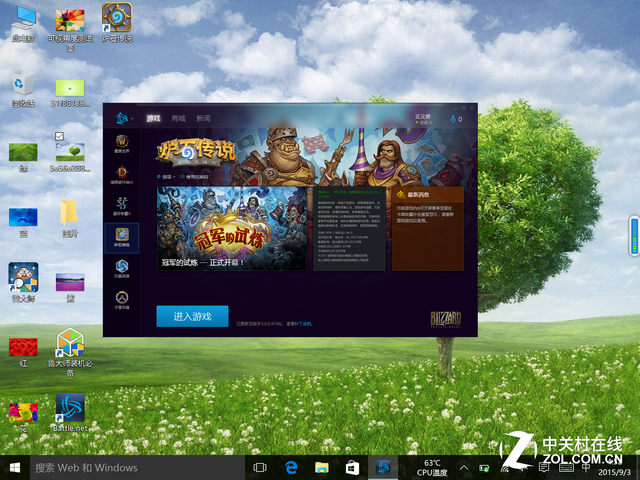Select the 花 colorful flowers image file
The width and height of the screenshot is (640, 480).
[23, 418]
